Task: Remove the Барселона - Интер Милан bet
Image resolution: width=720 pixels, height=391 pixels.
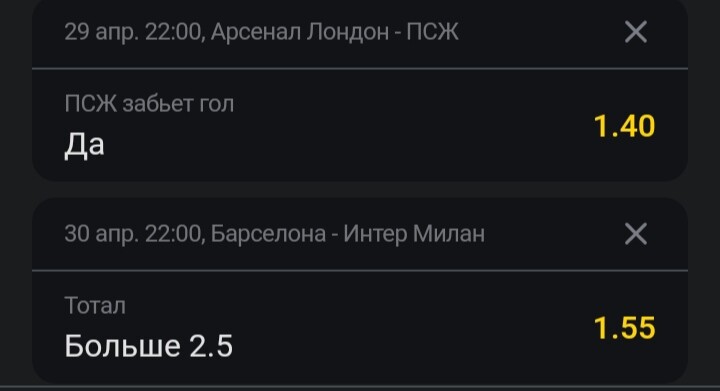Action: point(636,234)
